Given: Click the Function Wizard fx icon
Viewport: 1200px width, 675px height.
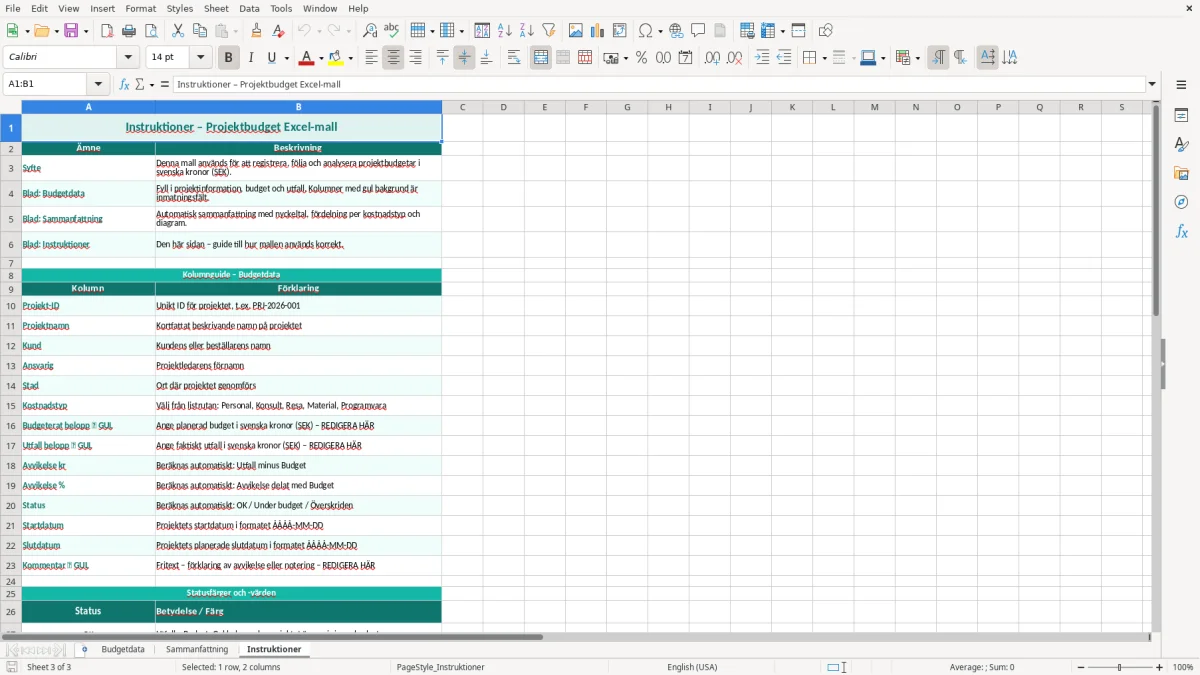Looking at the screenshot, I should point(125,84).
